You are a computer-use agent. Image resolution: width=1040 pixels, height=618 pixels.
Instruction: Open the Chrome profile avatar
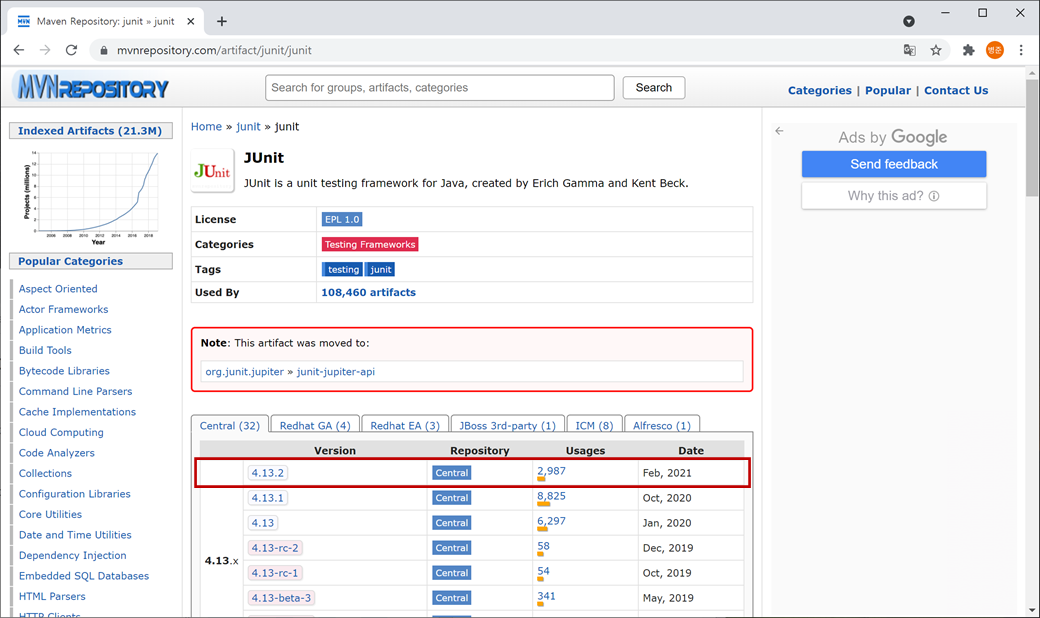pyautogui.click(x=995, y=50)
